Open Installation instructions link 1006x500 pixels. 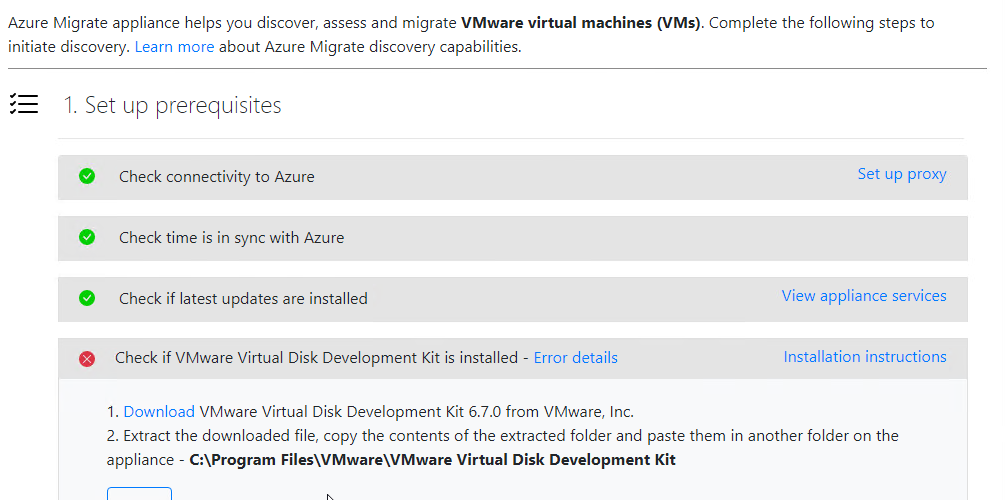tap(864, 357)
